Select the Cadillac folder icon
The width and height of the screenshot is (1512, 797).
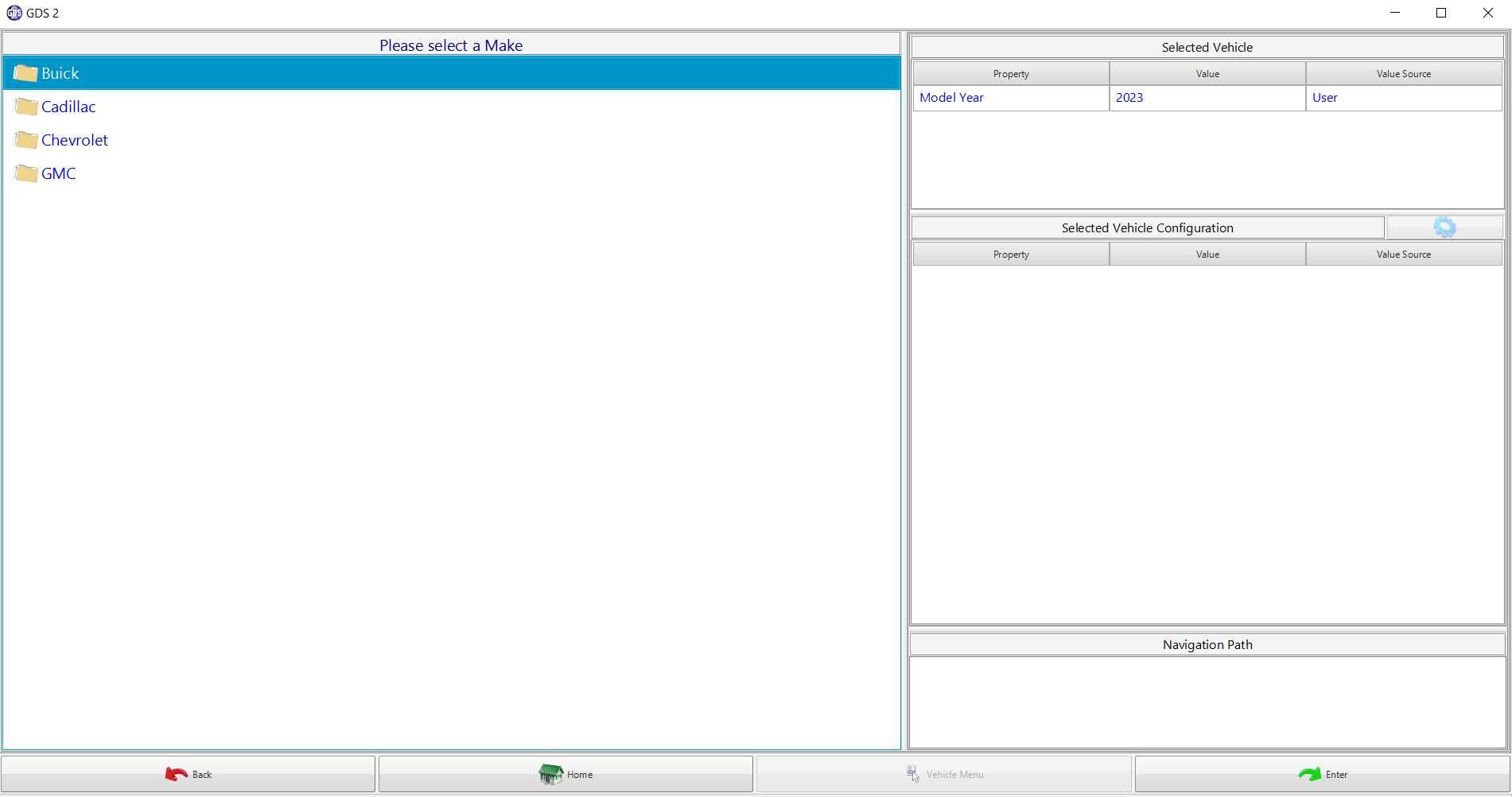(25, 107)
